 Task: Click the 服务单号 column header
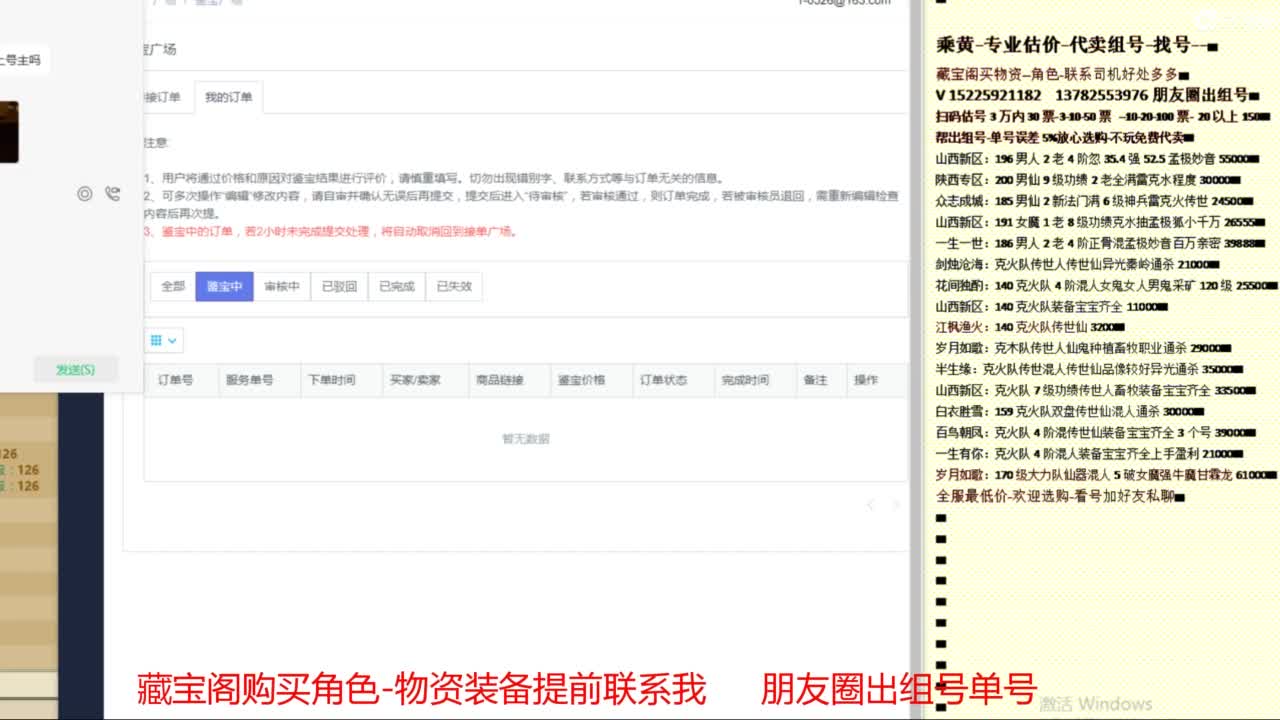point(249,380)
